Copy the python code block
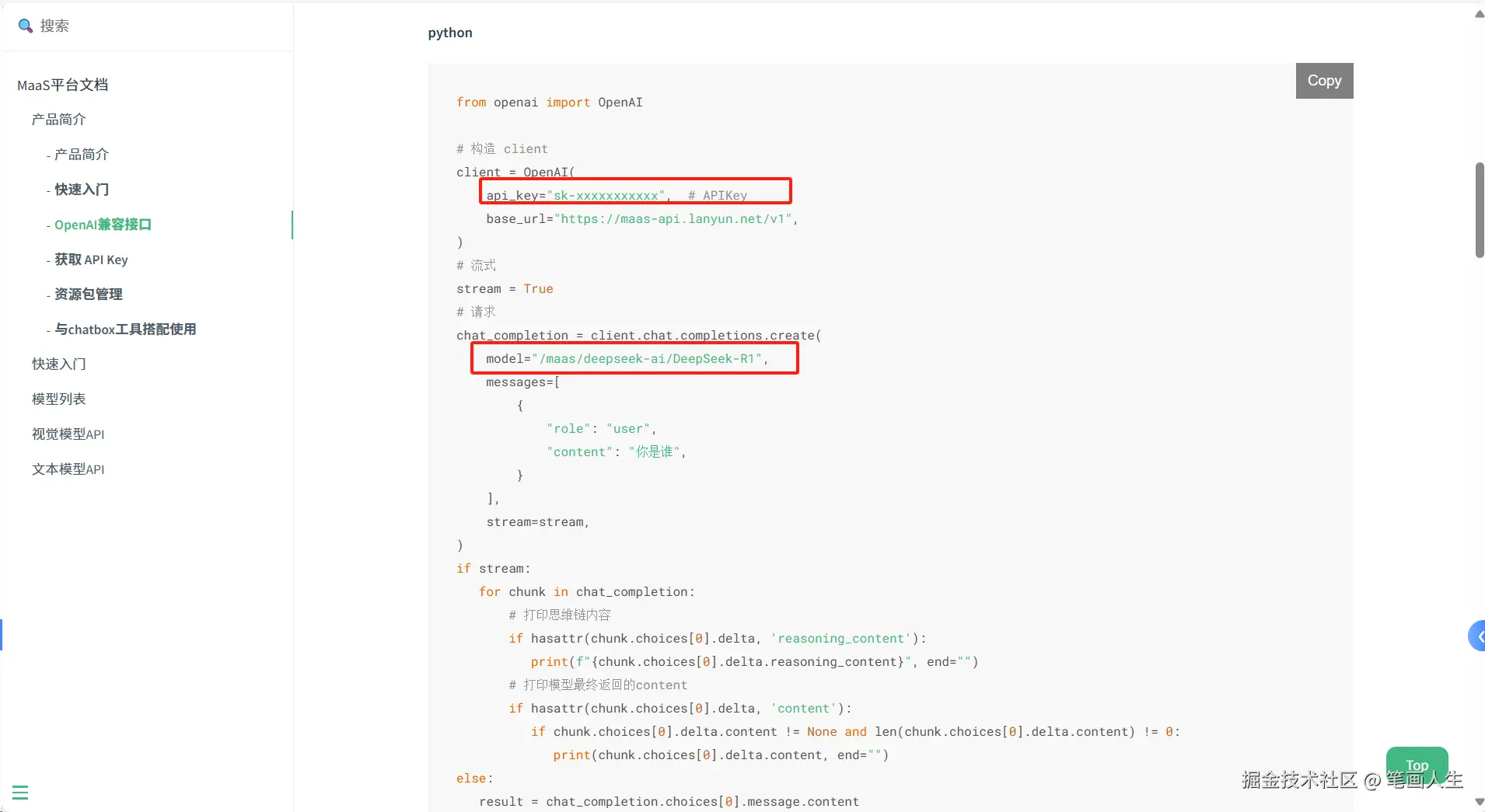The height and width of the screenshot is (812, 1485). point(1324,81)
